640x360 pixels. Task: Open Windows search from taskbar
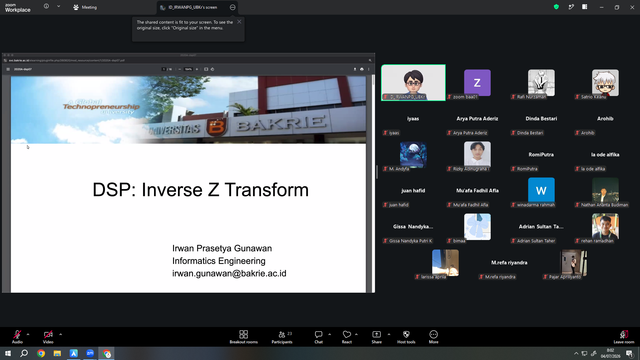pyautogui.click(x=24, y=353)
